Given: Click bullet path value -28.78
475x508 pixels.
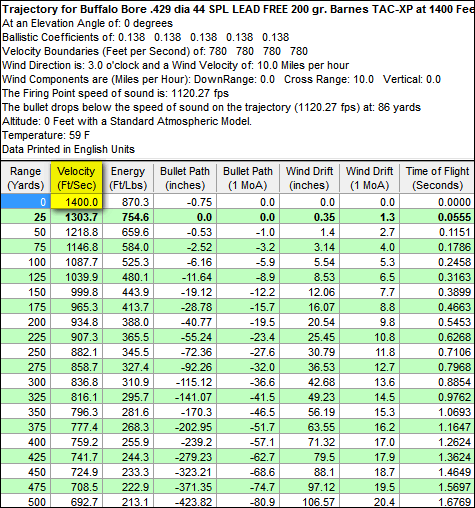Looking at the screenshot, I should tap(185, 307).
